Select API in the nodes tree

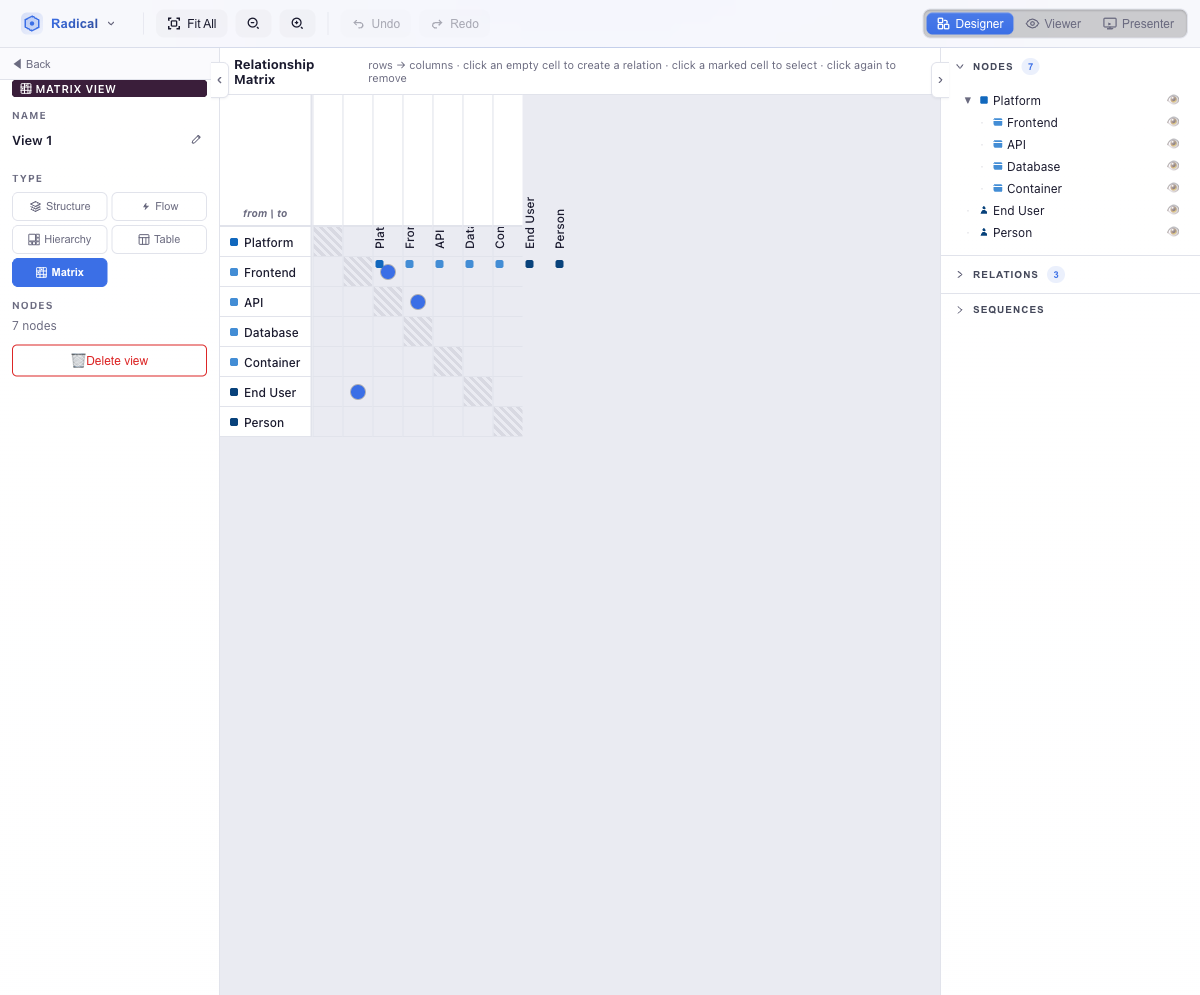(x=1016, y=144)
